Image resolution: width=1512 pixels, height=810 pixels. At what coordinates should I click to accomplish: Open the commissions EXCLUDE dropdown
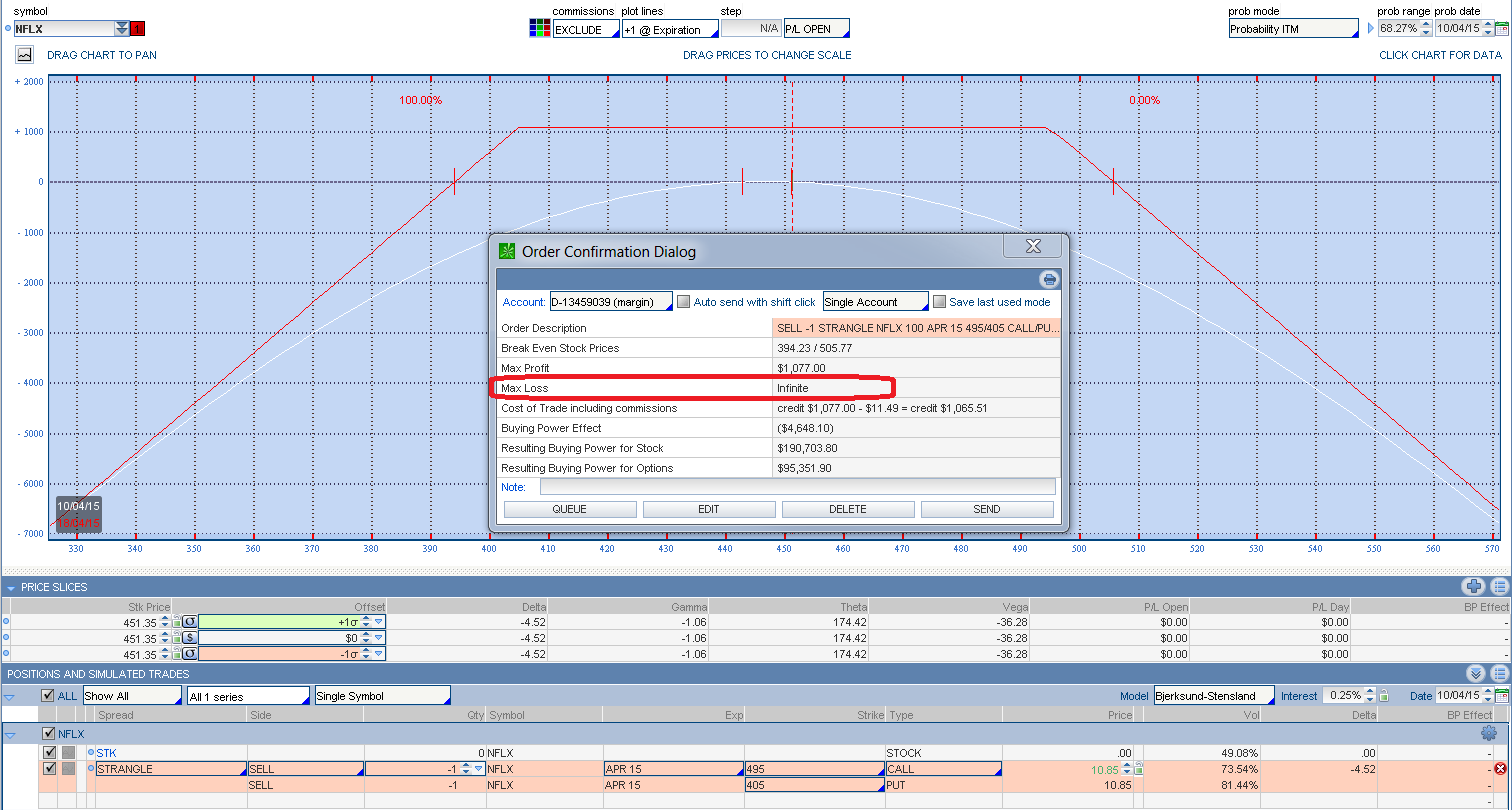coord(585,30)
